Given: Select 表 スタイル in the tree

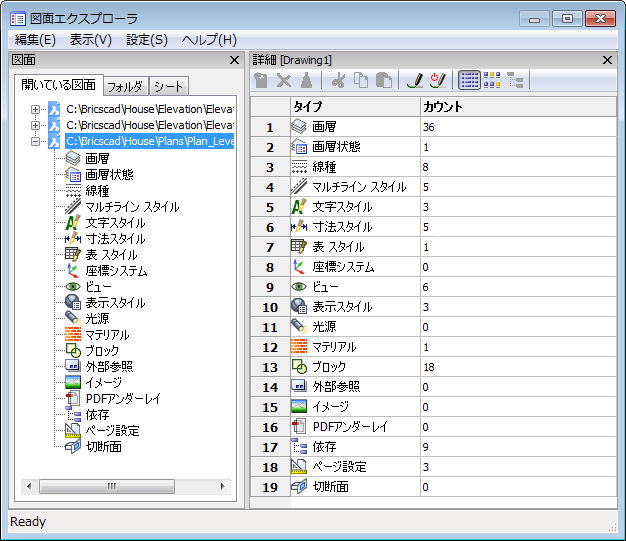Looking at the screenshot, I should 111,255.
